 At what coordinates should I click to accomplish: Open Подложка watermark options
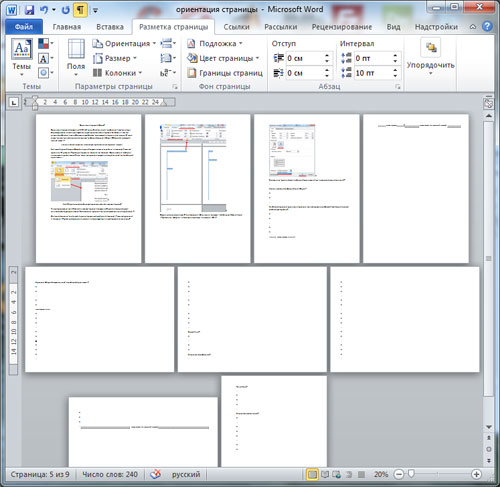click(x=214, y=44)
